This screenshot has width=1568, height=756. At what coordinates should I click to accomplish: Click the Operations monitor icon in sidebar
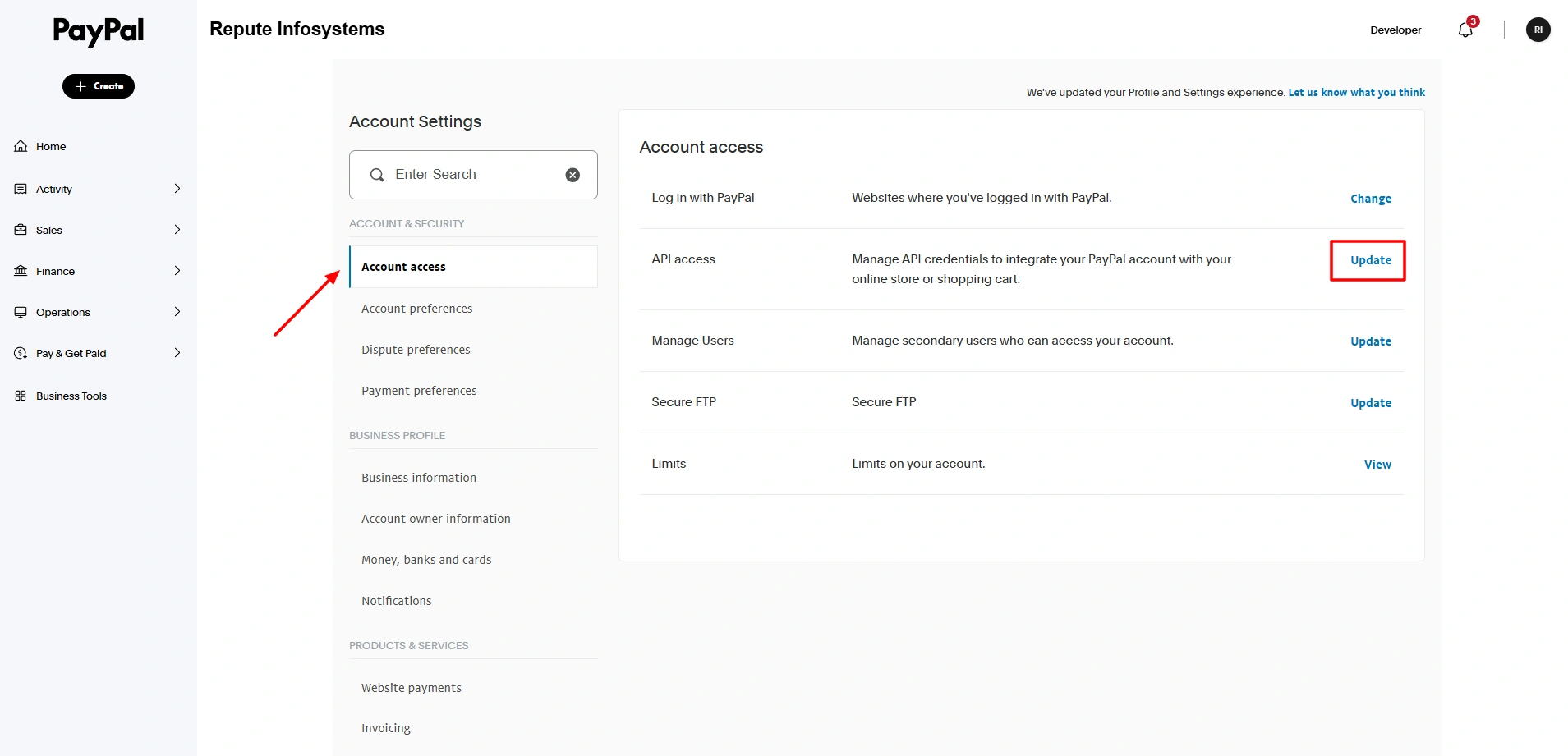pos(21,312)
